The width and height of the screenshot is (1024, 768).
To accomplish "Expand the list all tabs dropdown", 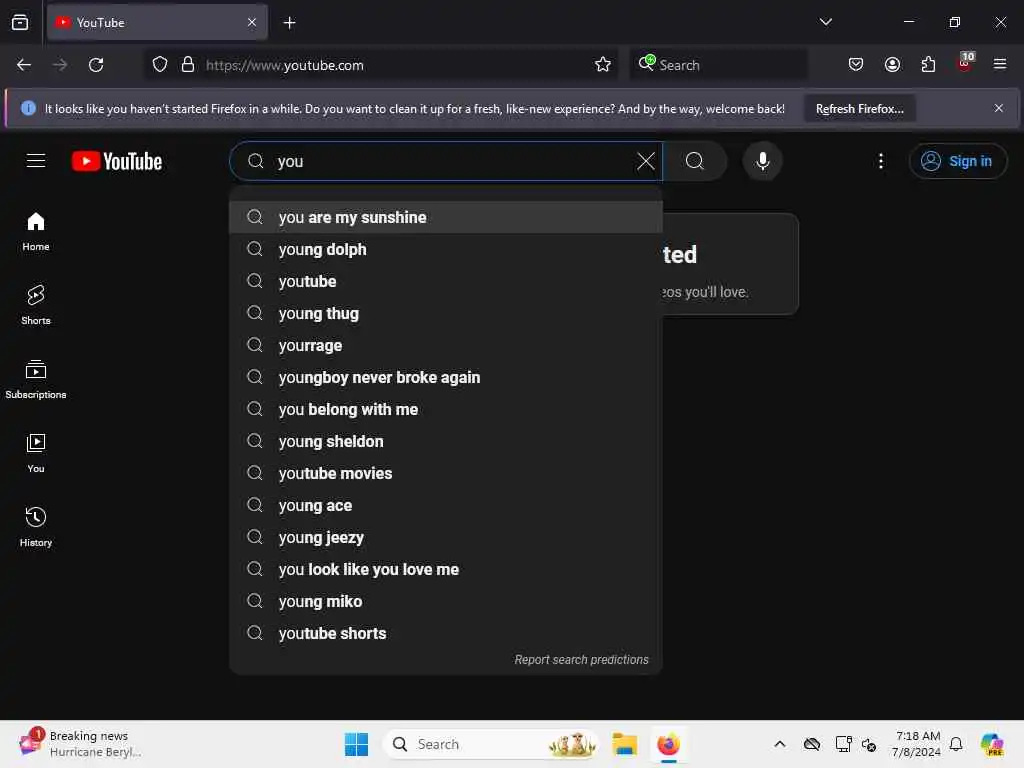I will coord(825,22).
